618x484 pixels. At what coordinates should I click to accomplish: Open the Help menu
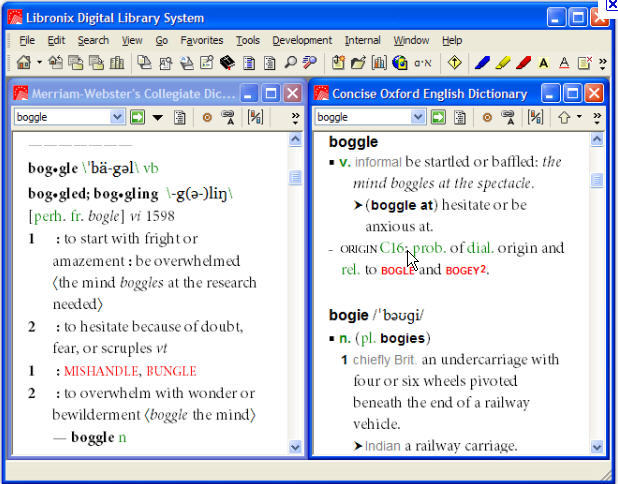click(452, 40)
